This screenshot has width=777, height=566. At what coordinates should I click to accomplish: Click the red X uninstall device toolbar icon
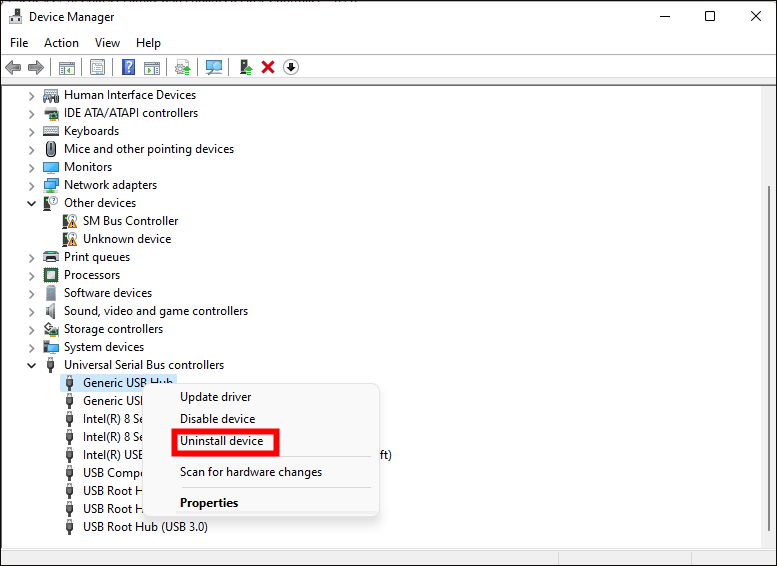point(268,67)
